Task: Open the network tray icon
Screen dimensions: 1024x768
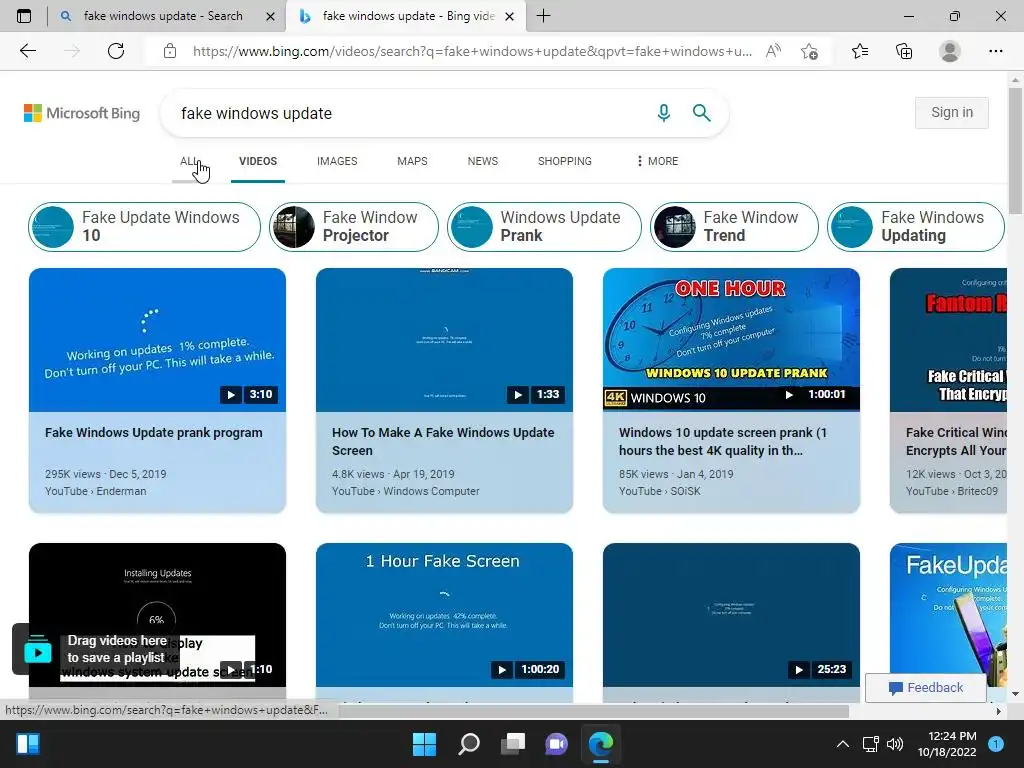Action: 871,744
